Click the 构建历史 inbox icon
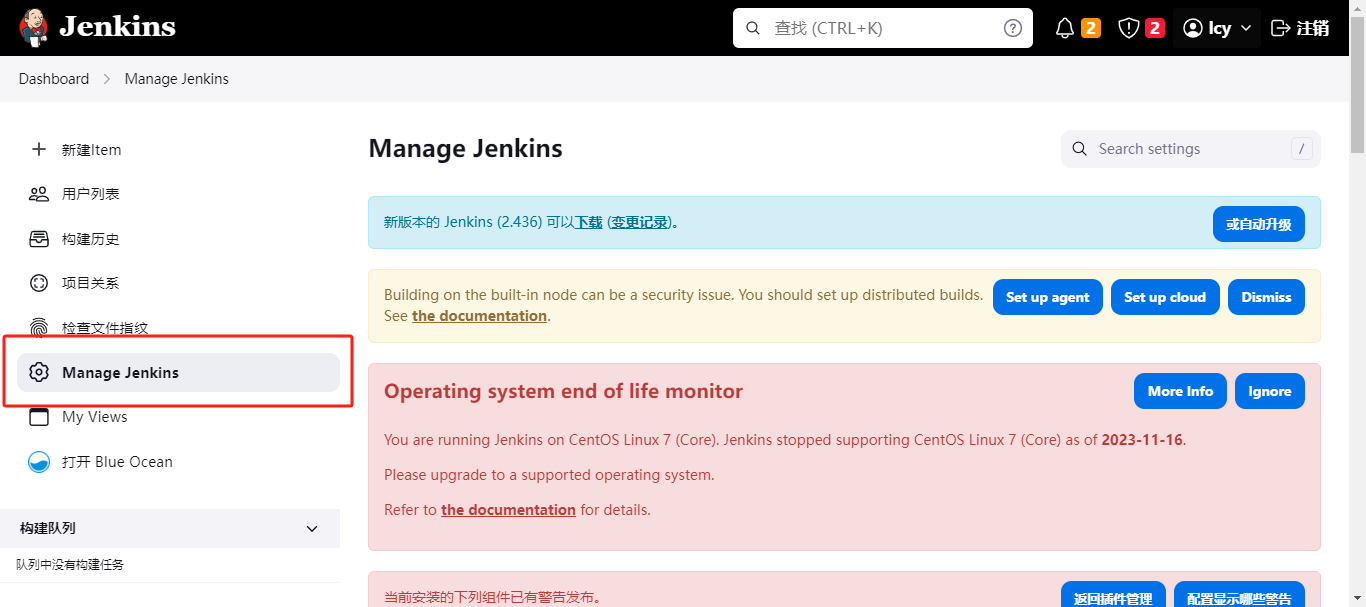Image resolution: width=1366 pixels, height=607 pixels. (39, 239)
